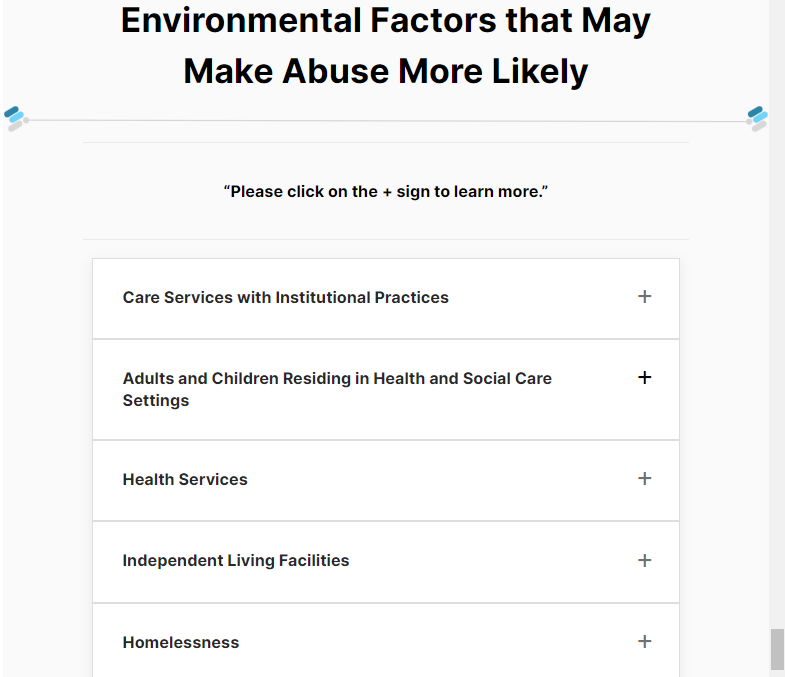The width and height of the screenshot is (785, 677).
Task: Open 'Independent Living Facilities' accordion title
Action: [236, 560]
